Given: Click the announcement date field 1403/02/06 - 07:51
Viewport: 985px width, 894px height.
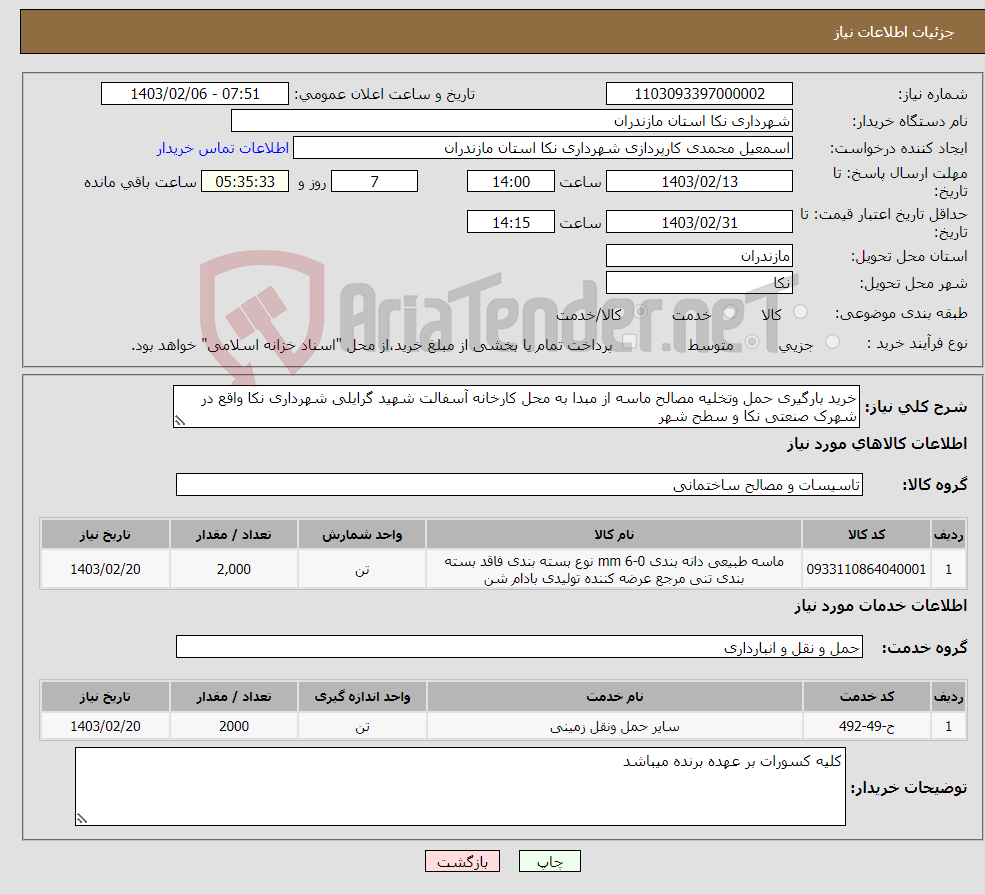Looking at the screenshot, I should 195,94.
